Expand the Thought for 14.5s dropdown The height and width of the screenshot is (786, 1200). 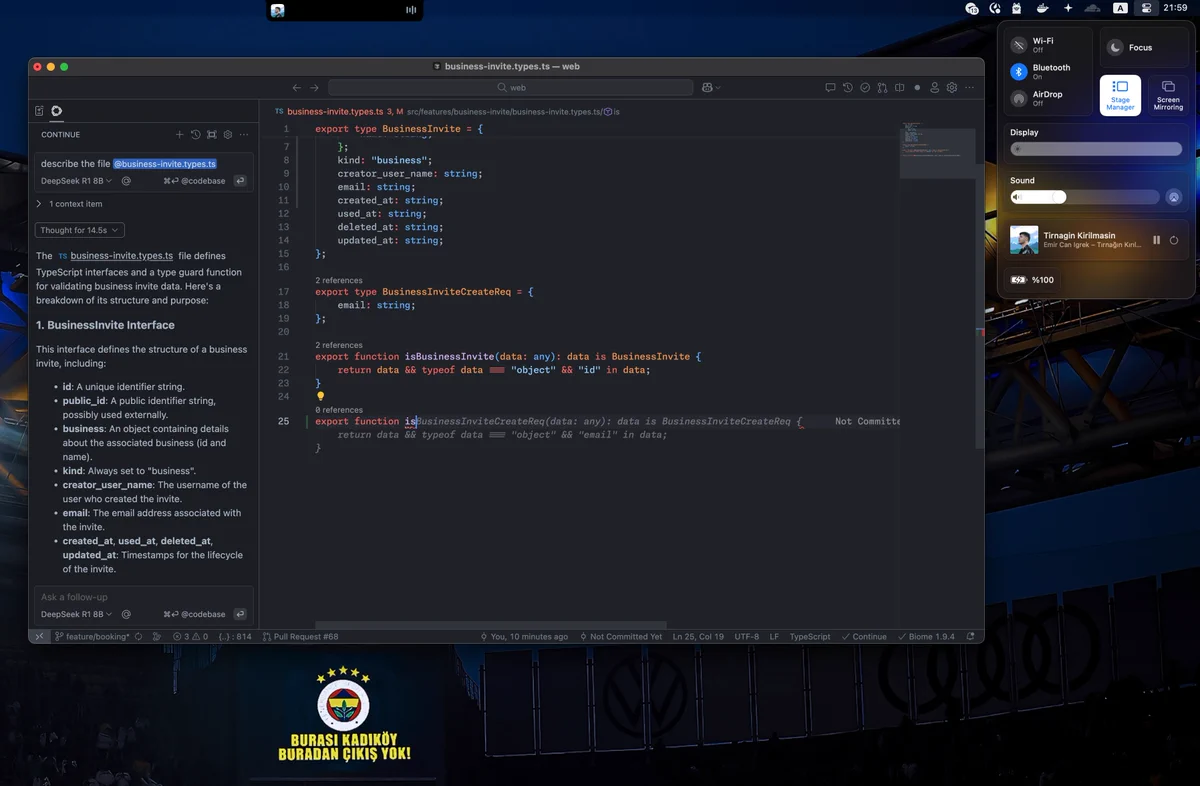80,230
